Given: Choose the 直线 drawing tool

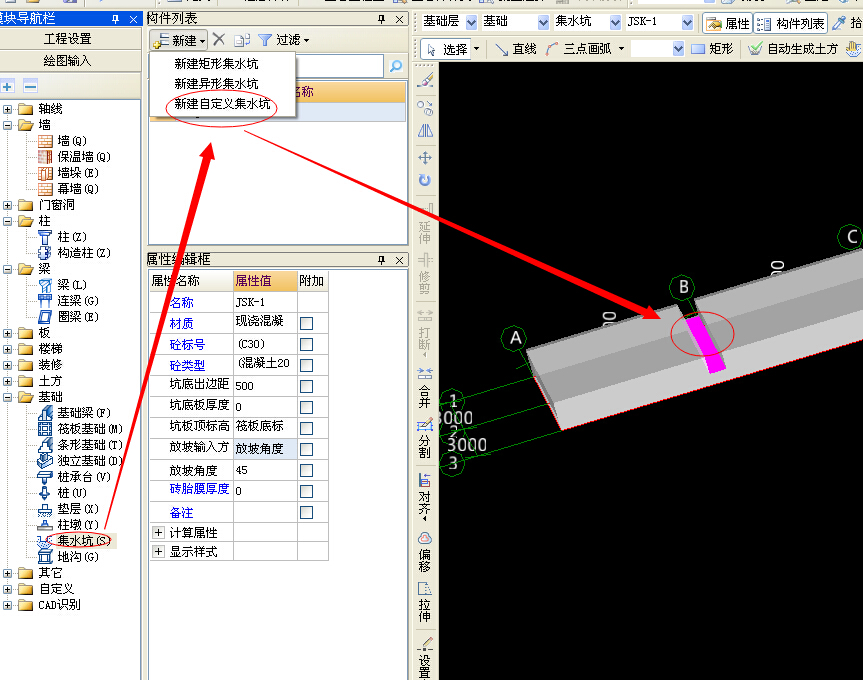Looking at the screenshot, I should (x=516, y=50).
